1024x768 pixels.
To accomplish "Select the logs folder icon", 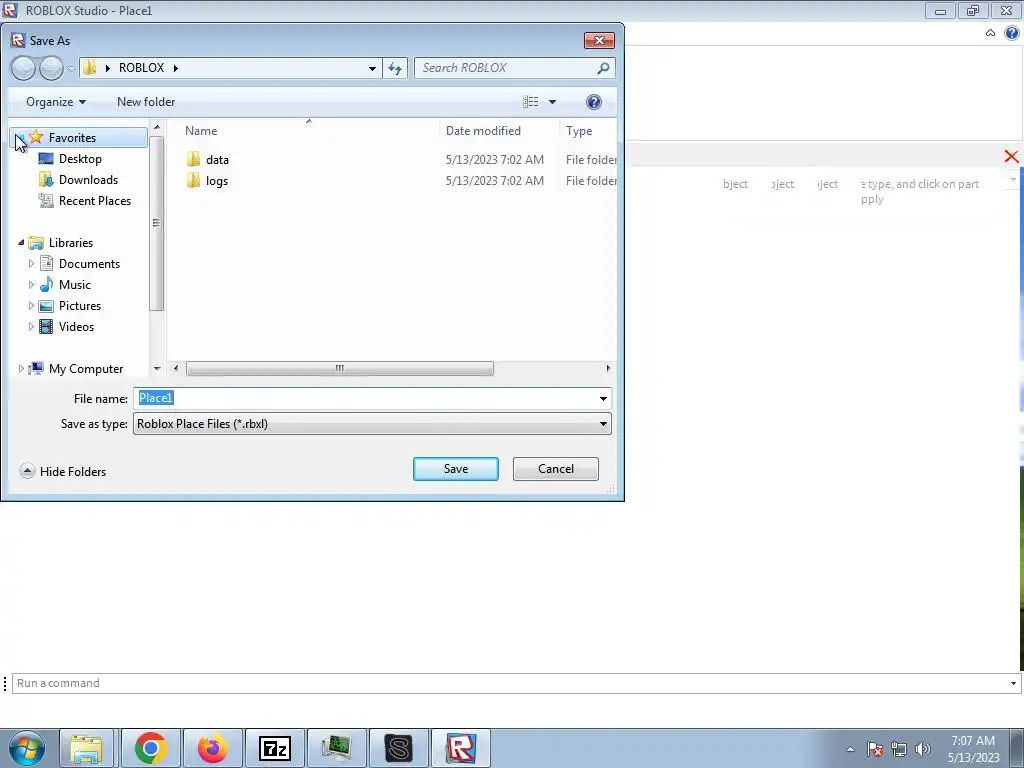I will pos(193,181).
